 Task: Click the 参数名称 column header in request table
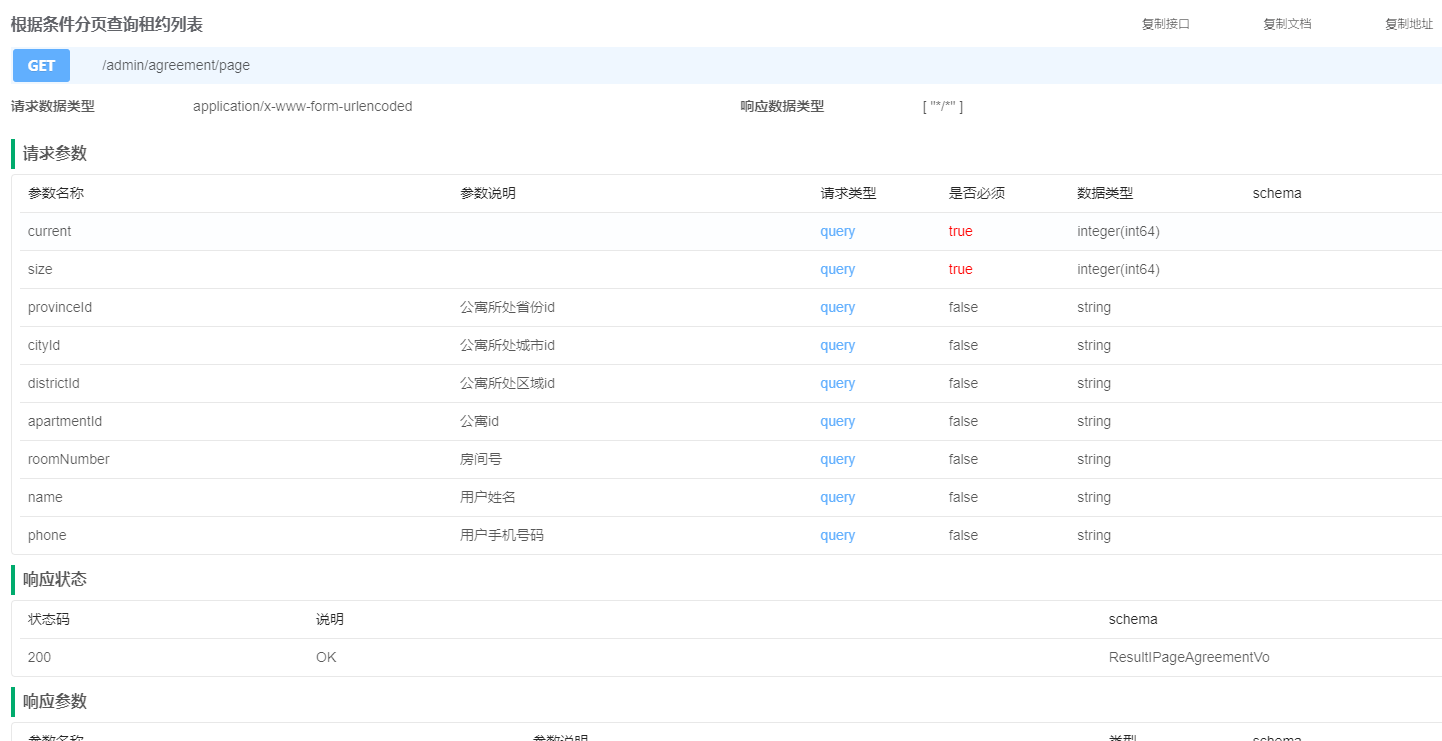point(56,193)
